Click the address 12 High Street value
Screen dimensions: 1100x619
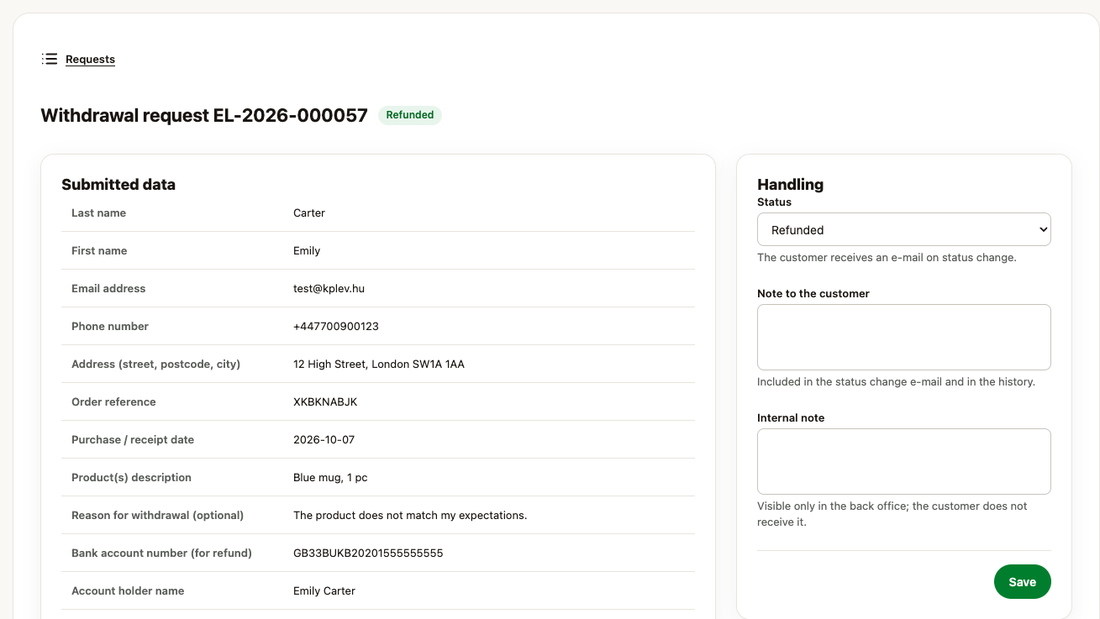[x=378, y=364]
